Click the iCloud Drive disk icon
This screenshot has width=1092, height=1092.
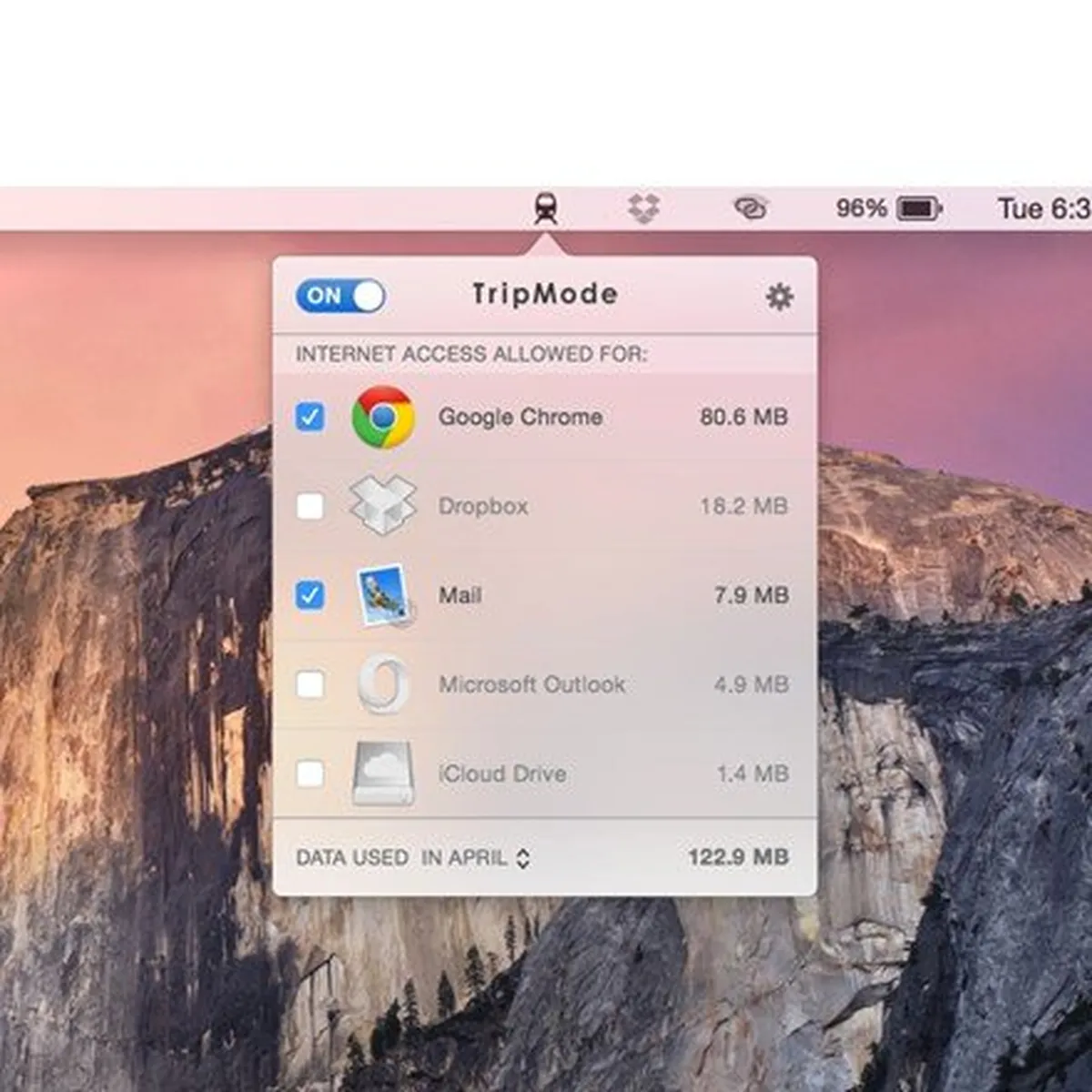(x=383, y=773)
